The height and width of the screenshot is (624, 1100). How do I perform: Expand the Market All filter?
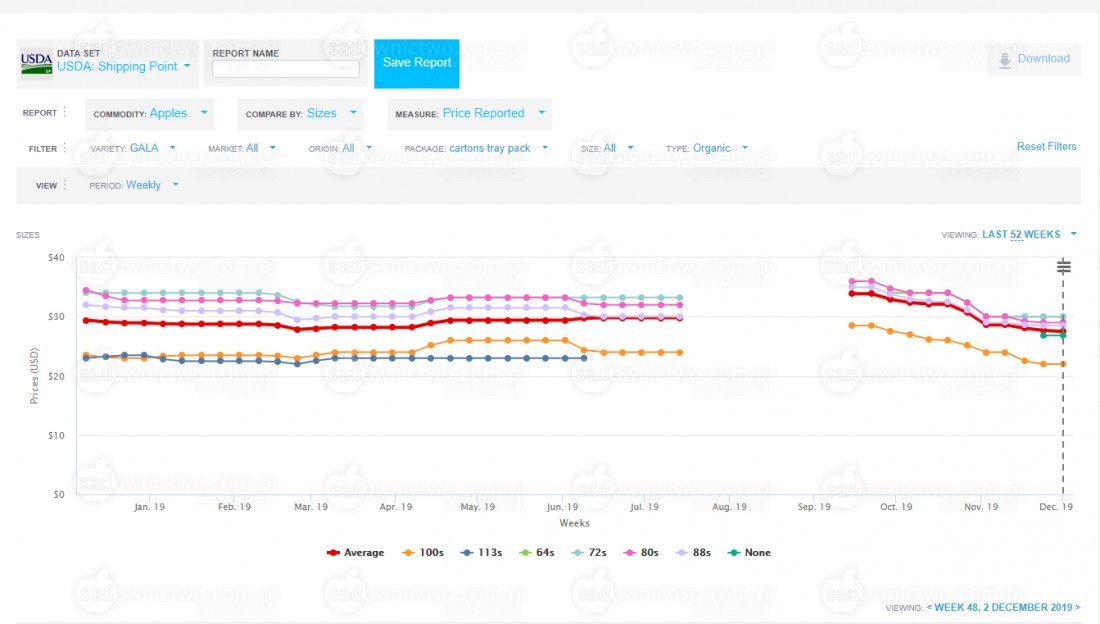[x=242, y=148]
